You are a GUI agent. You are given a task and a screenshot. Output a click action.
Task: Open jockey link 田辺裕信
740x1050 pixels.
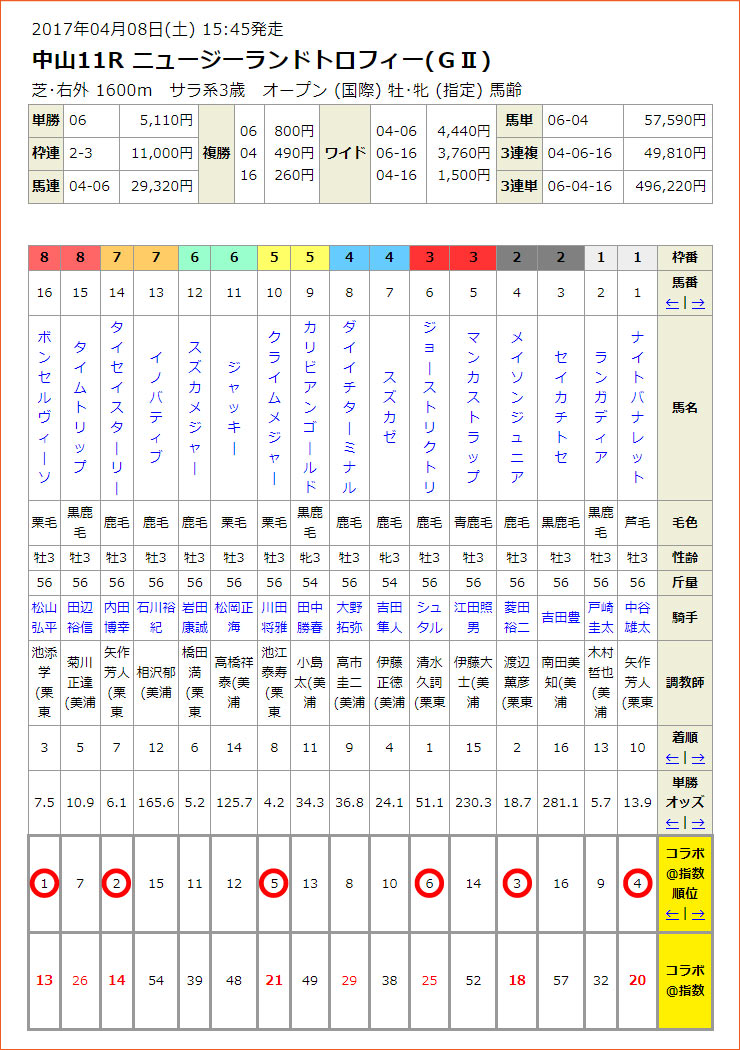[x=80, y=617]
